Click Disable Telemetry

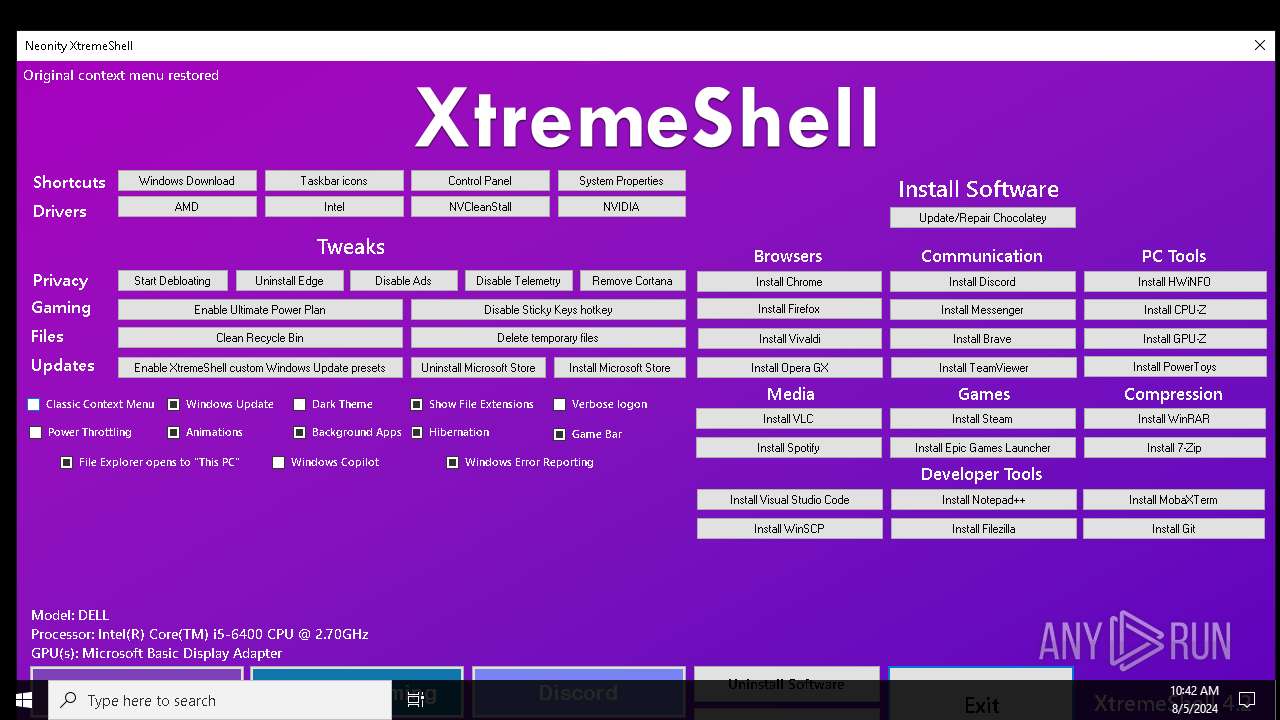518,281
